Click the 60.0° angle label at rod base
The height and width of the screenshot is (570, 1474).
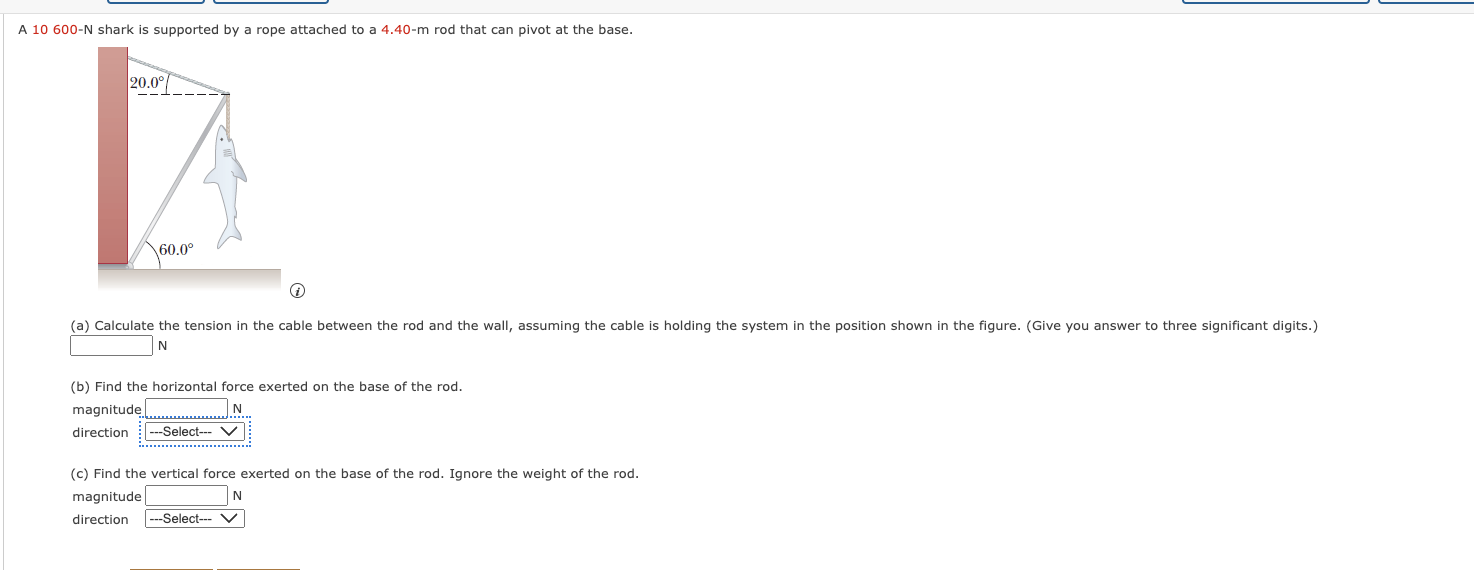tap(176, 250)
